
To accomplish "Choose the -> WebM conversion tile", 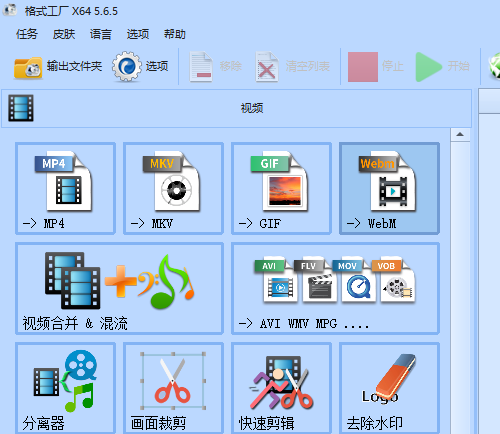I will (389, 188).
